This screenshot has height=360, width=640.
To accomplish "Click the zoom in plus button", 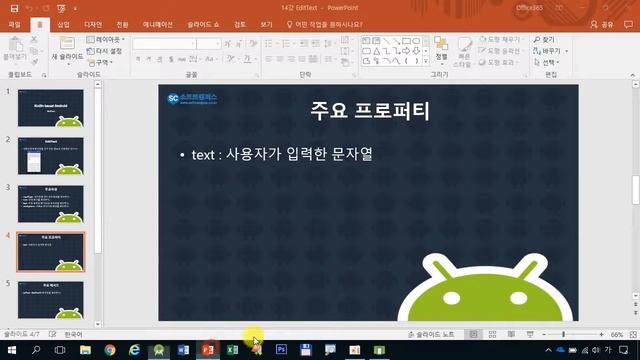I will [x=601, y=334].
